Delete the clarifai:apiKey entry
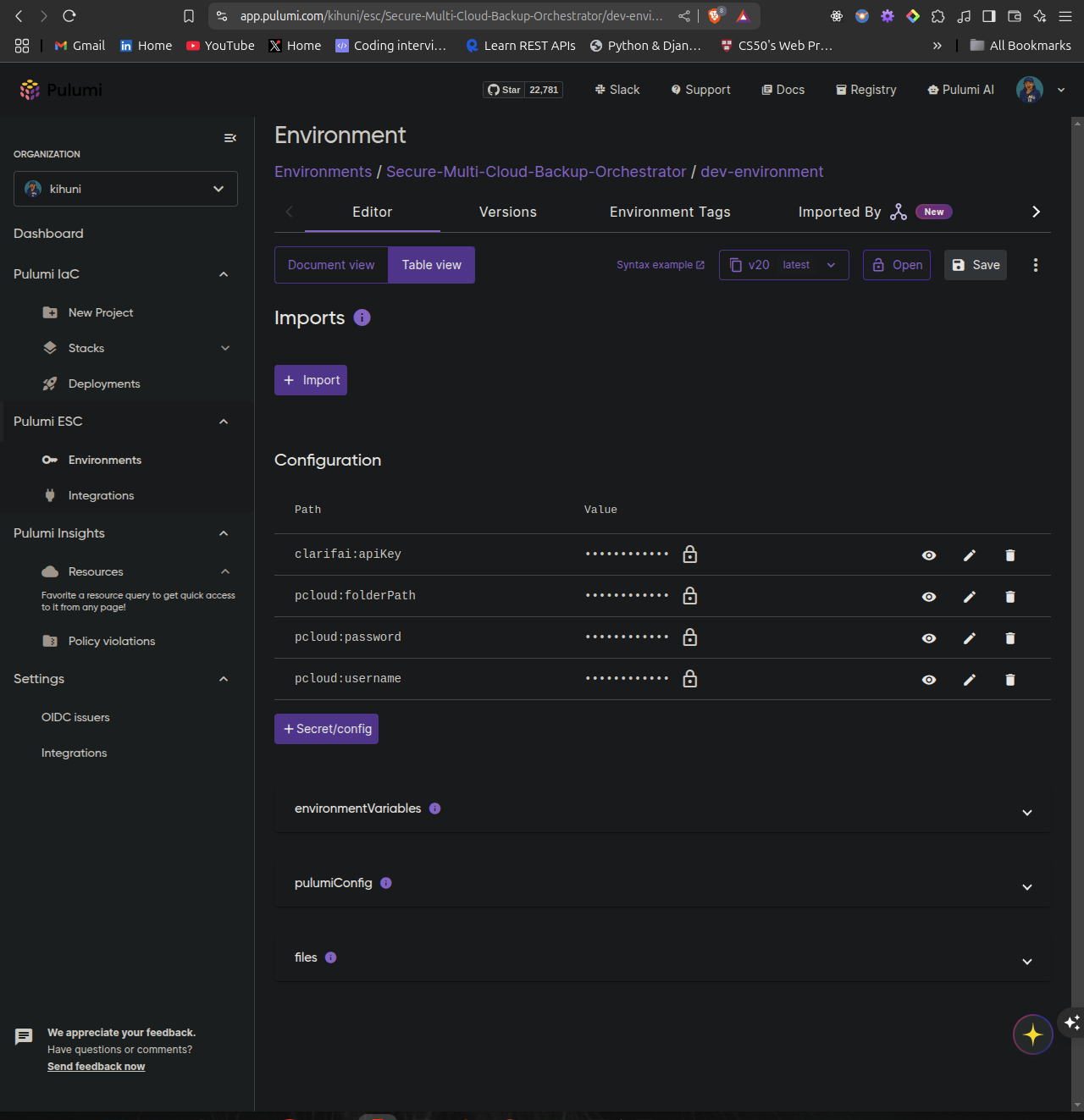1084x1120 pixels. [1010, 555]
